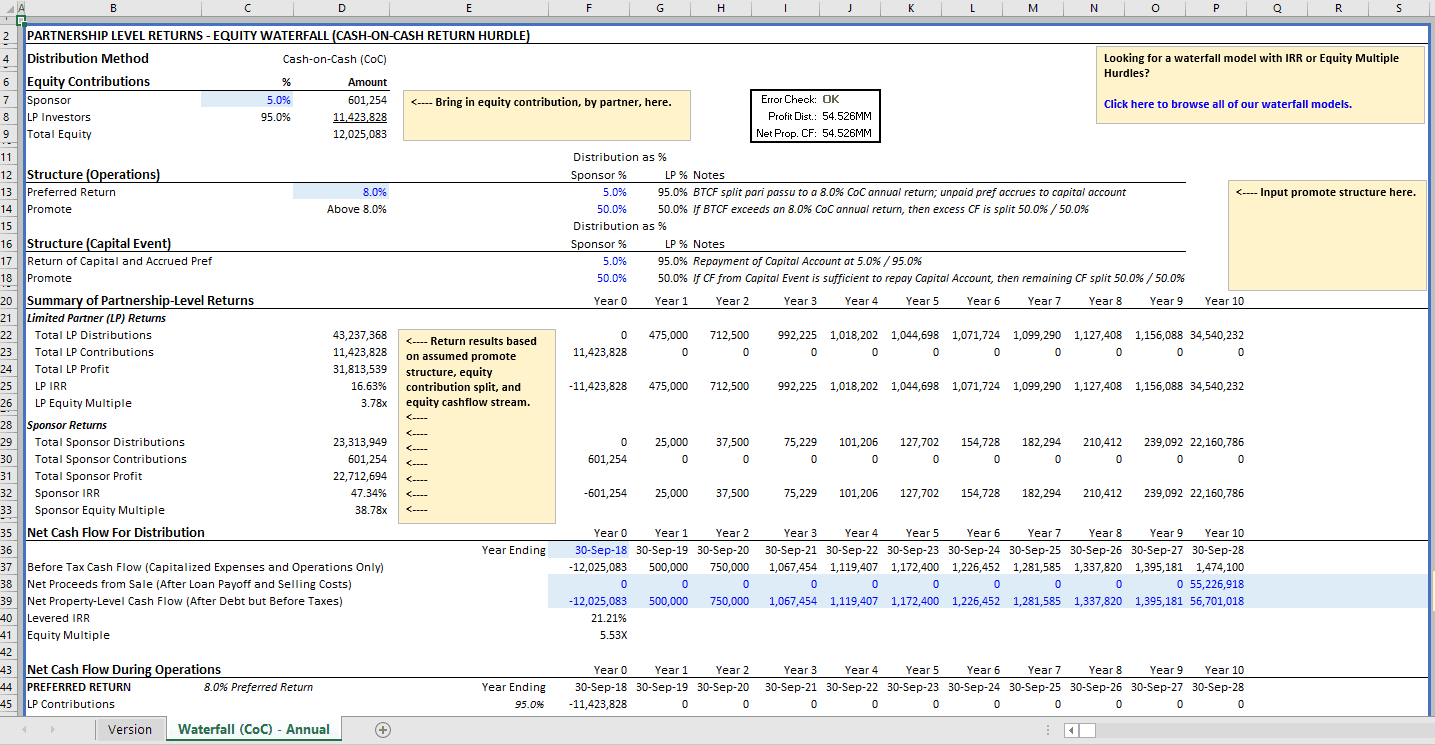Click the horizontal scrollbar's left arrow
The image size is (1435, 745).
pyautogui.click(x=1069, y=730)
